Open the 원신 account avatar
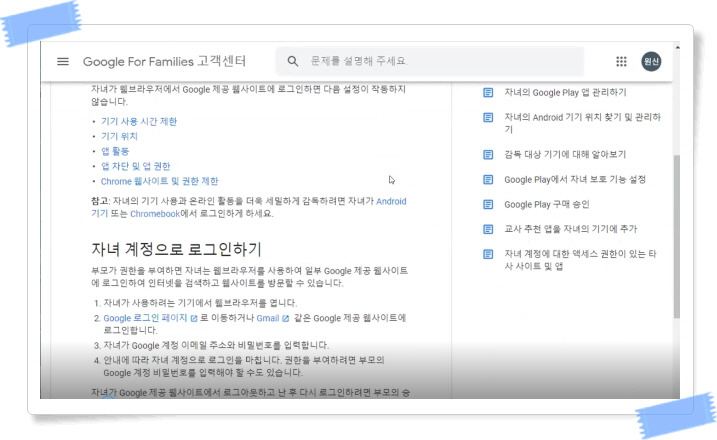 pyautogui.click(x=651, y=61)
